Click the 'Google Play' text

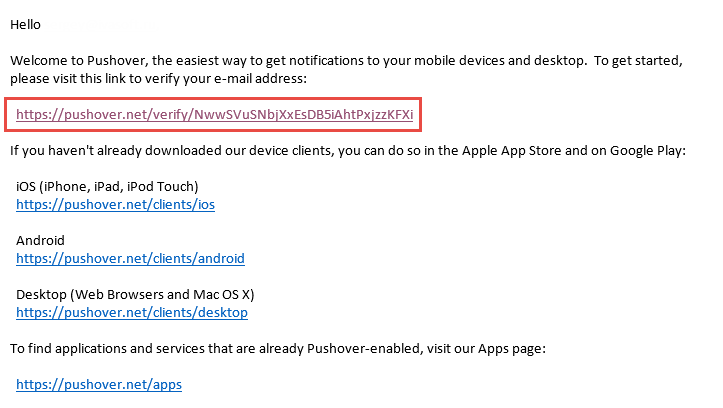pyautogui.click(x=646, y=151)
